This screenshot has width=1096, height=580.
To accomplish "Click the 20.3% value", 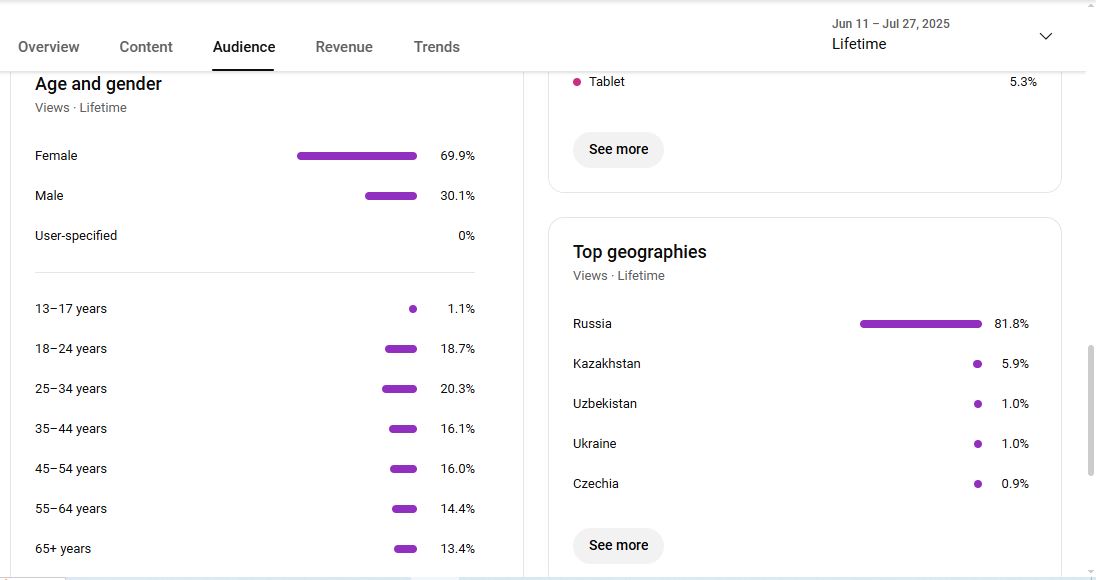I will click(x=457, y=389).
